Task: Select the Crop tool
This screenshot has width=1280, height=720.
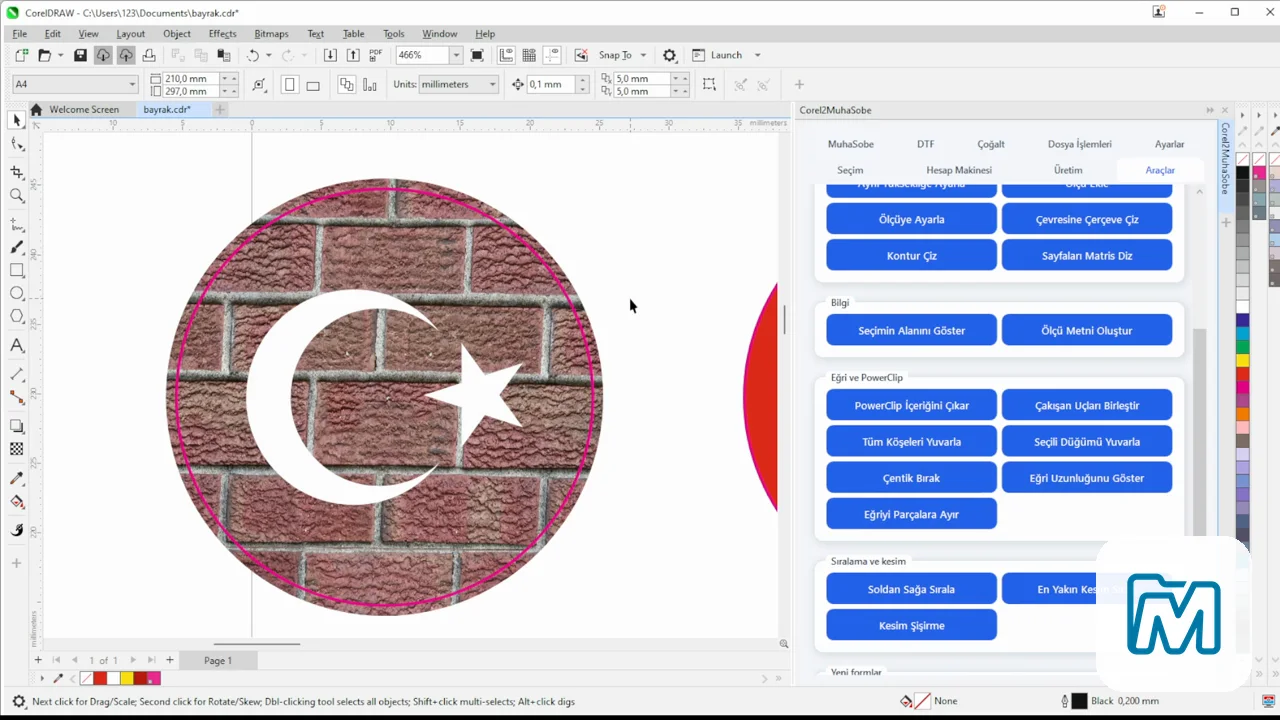Action: (x=16, y=172)
